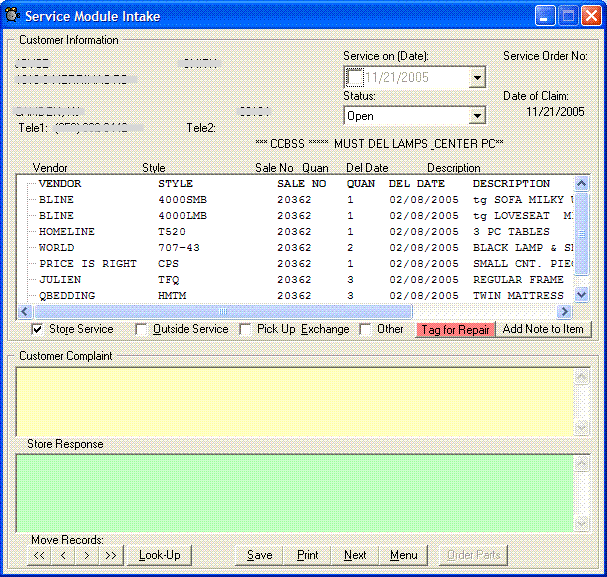Click the Store Response scroll up arrow
607x577 pixels.
pos(581,464)
